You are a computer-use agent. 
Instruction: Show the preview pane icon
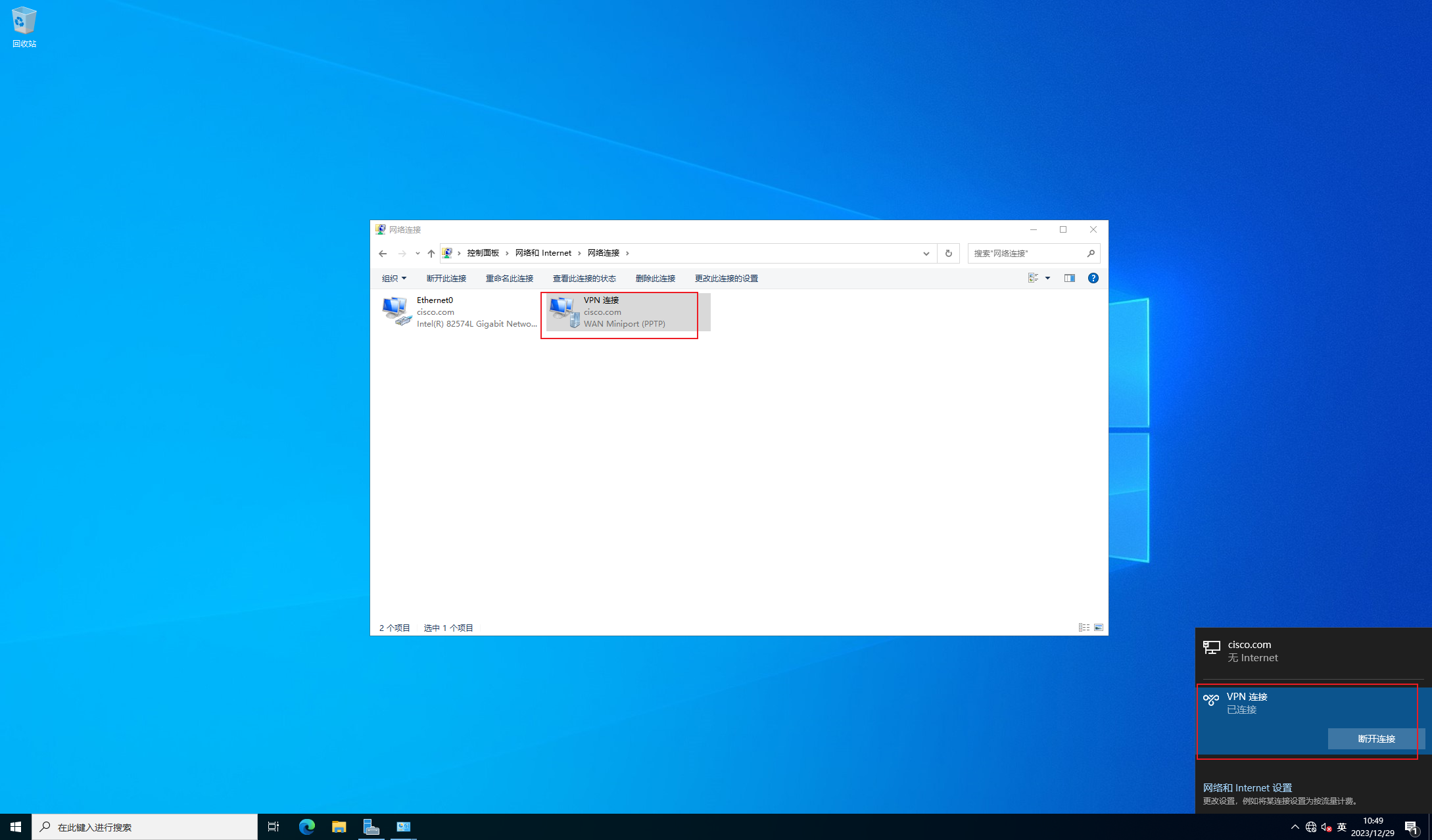click(1070, 278)
